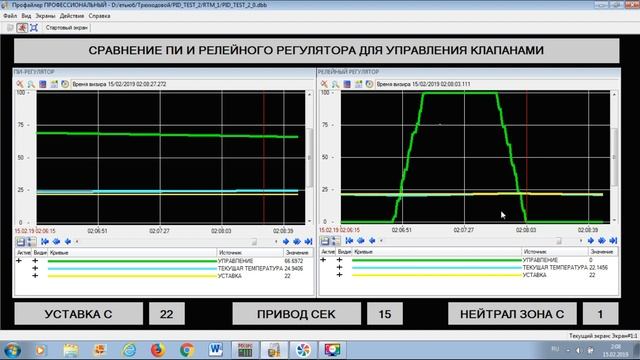Click the Стартовый экран button

pyautogui.click(x=67, y=28)
